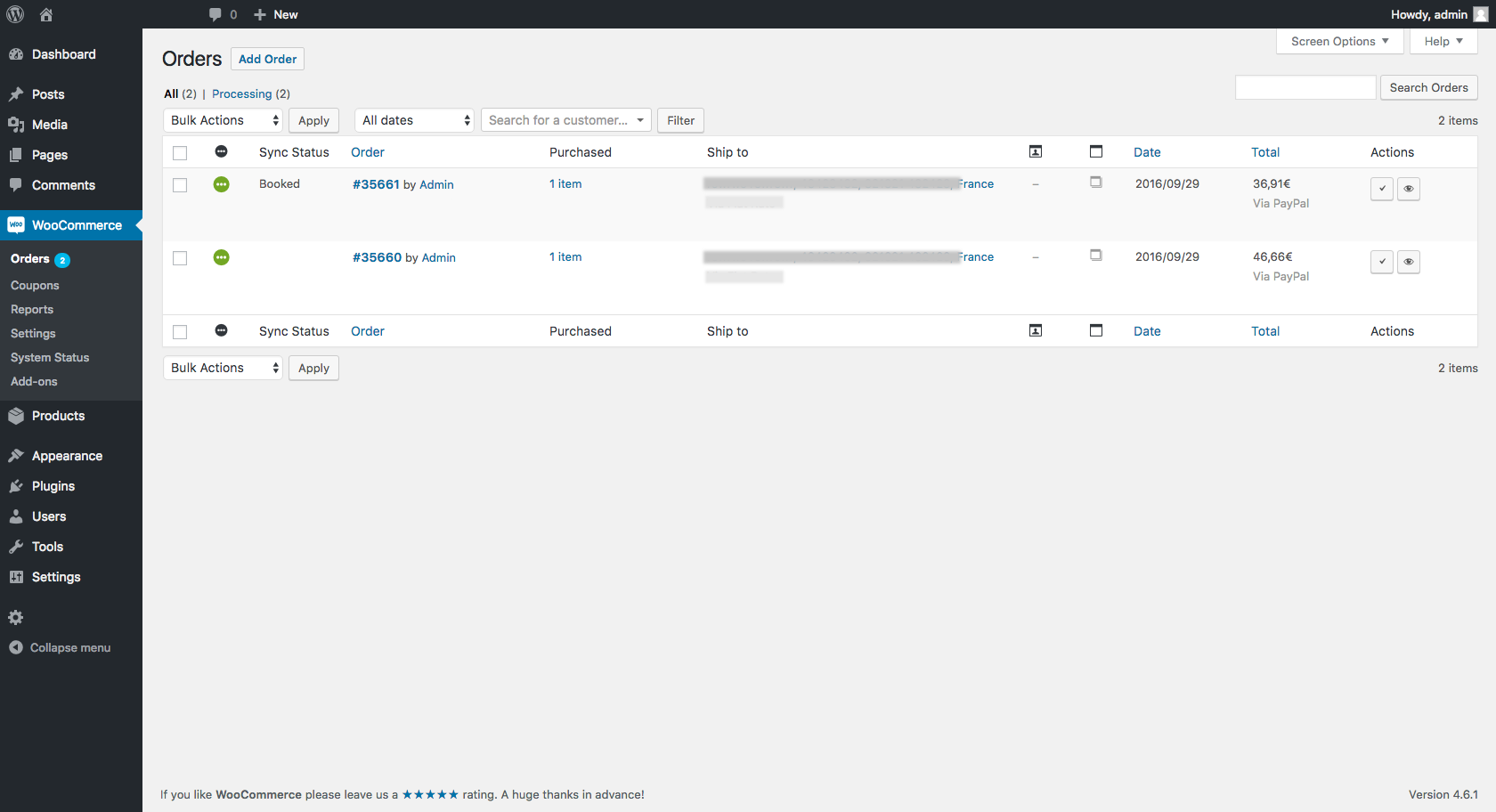Click the Dashboard gauge icon
Viewport: 1496px width, 812px height.
[16, 54]
